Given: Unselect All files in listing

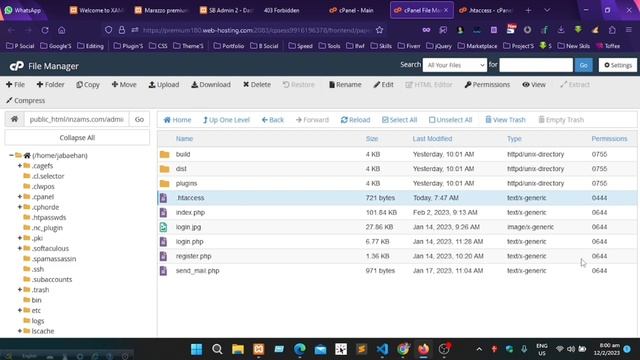Looking at the screenshot, I should click(x=451, y=120).
